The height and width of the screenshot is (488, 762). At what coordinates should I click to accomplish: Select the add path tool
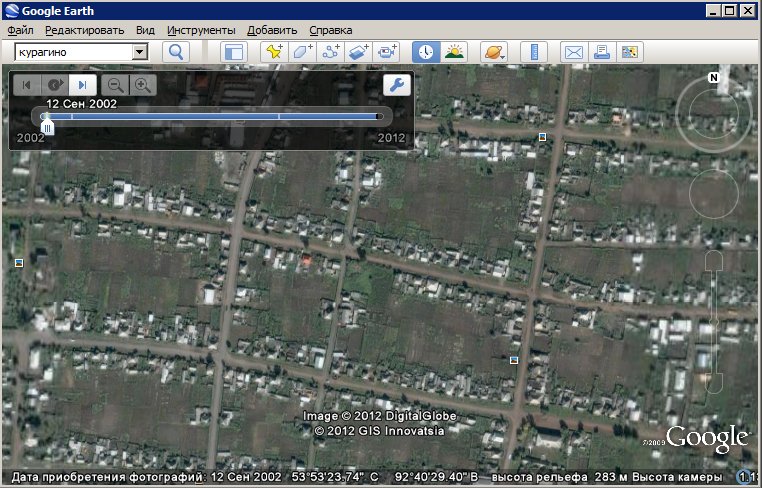tap(330, 52)
